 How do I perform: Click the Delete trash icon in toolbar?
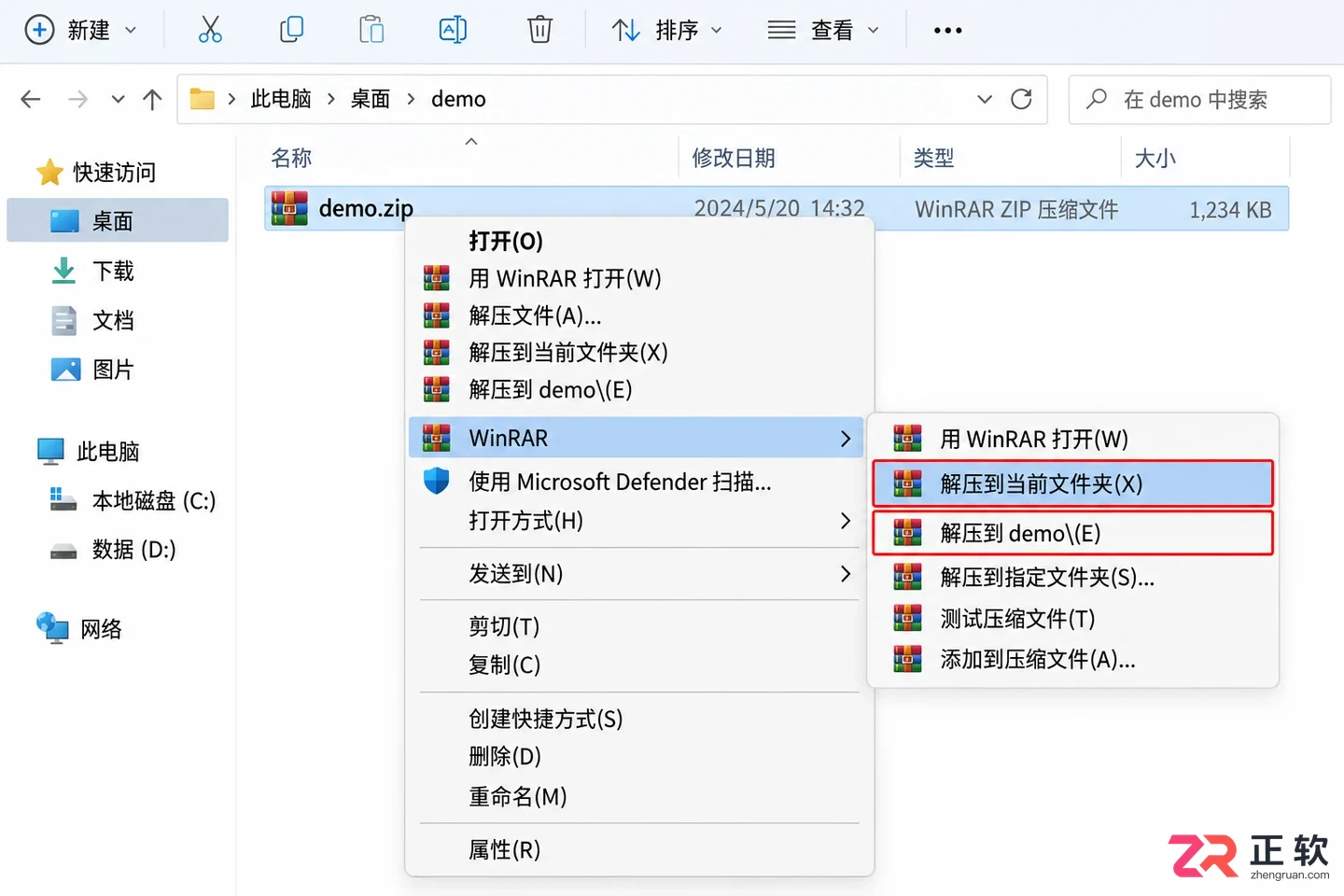point(539,30)
